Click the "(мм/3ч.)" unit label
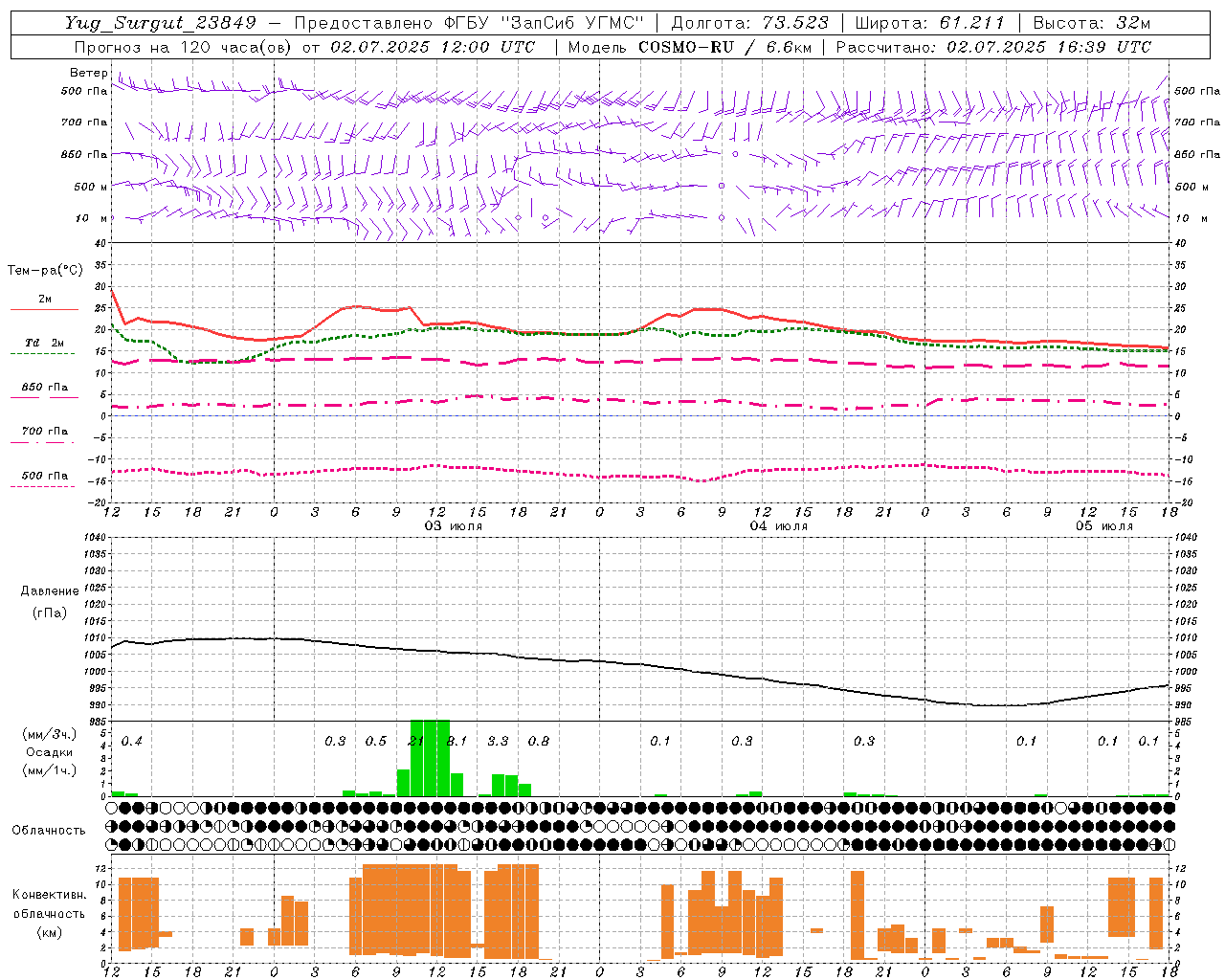Image resolution: width=1225 pixels, height=980 pixels. (x=50, y=735)
